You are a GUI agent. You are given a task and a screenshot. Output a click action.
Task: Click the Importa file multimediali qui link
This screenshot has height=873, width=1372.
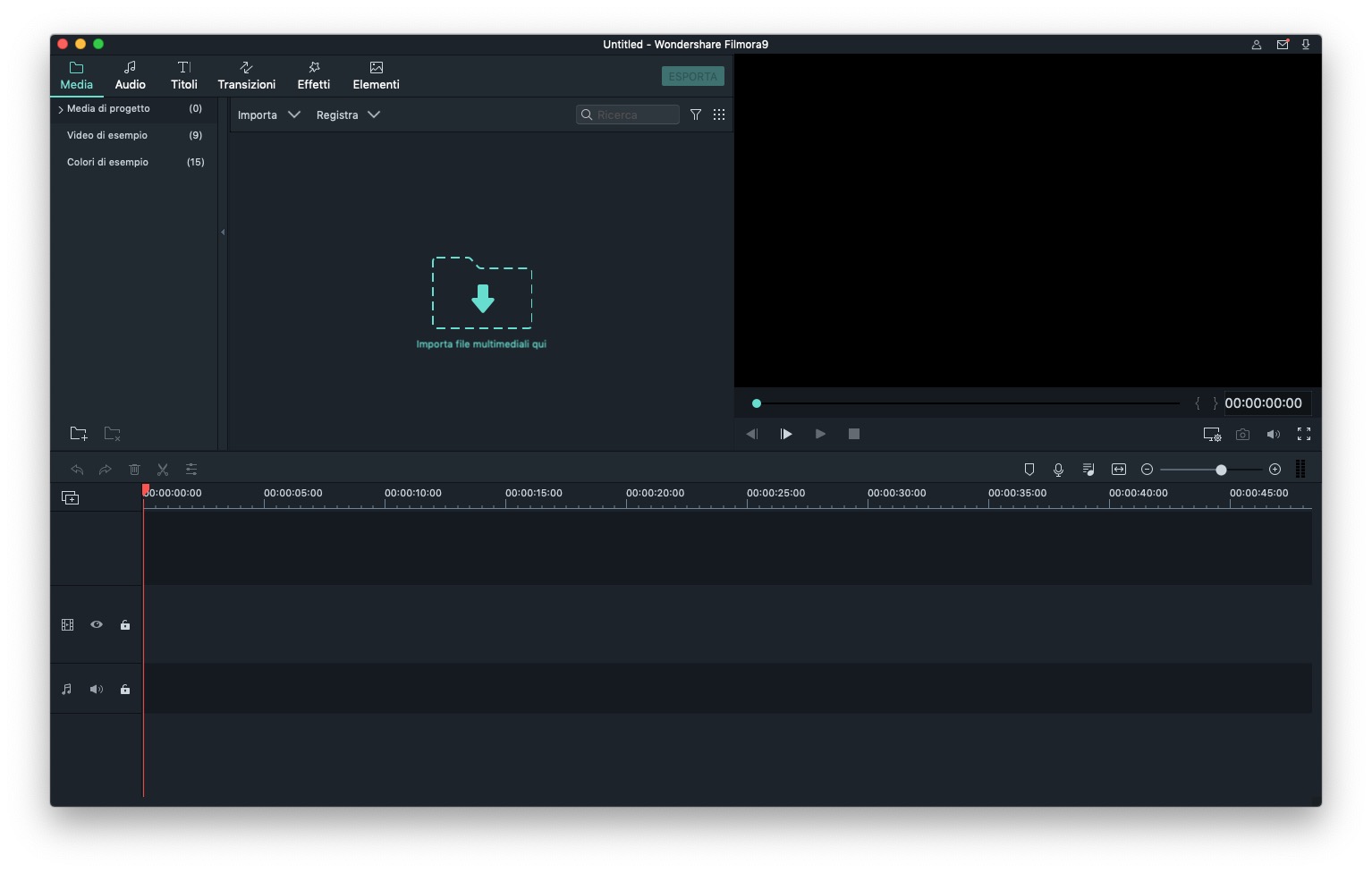pos(481,344)
